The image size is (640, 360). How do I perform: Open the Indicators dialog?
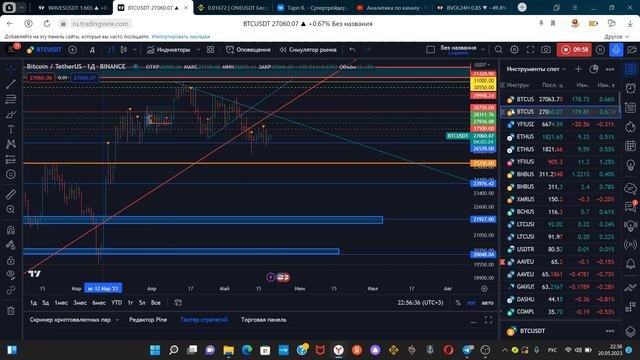[x=169, y=50]
